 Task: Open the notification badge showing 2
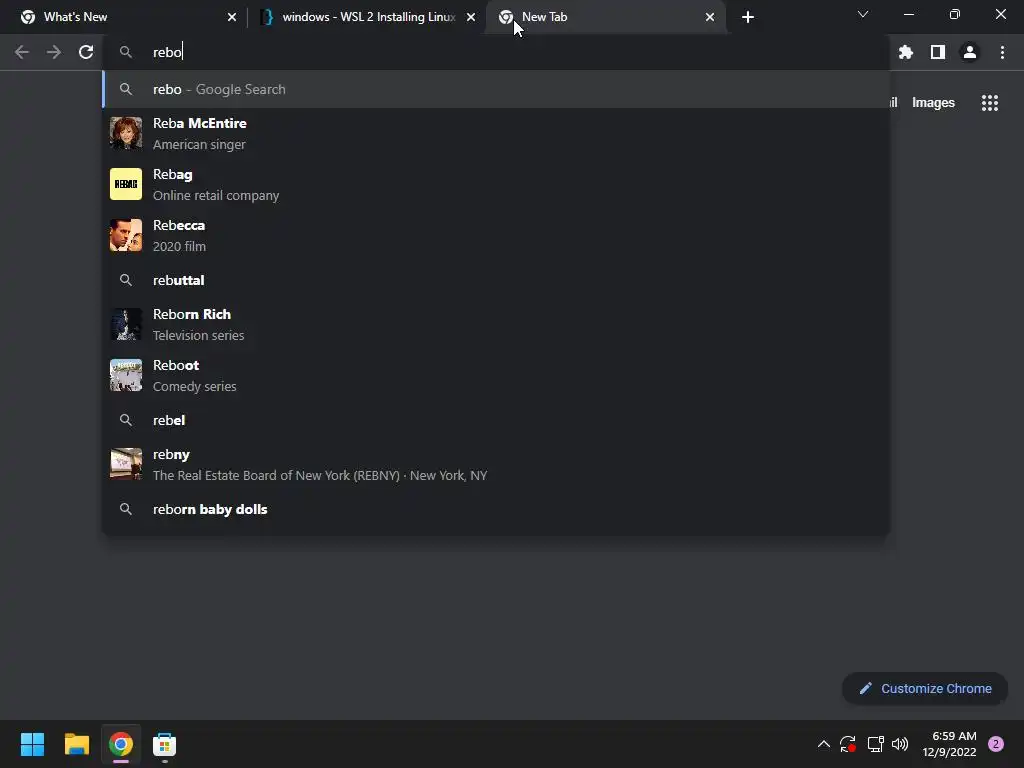click(x=996, y=744)
